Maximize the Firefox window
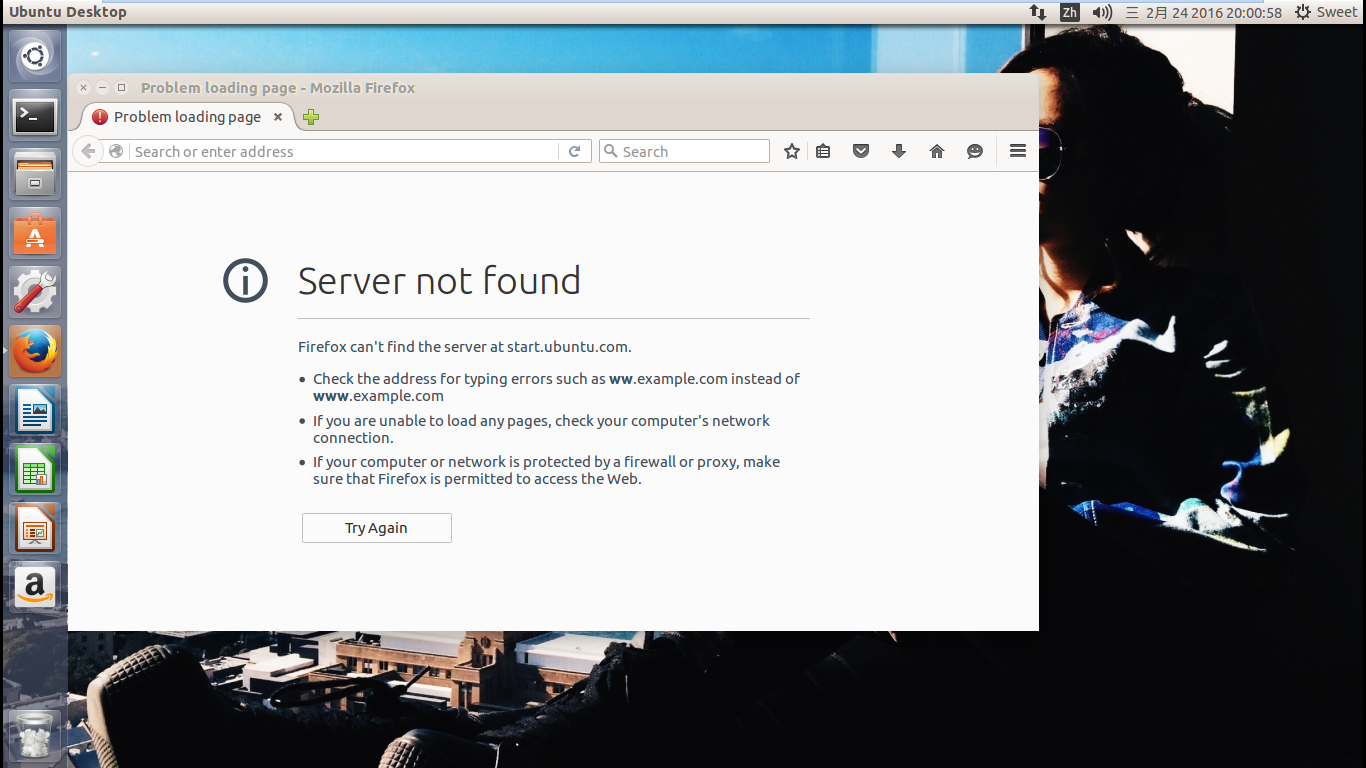This screenshot has height=768, width=1366. tap(121, 88)
